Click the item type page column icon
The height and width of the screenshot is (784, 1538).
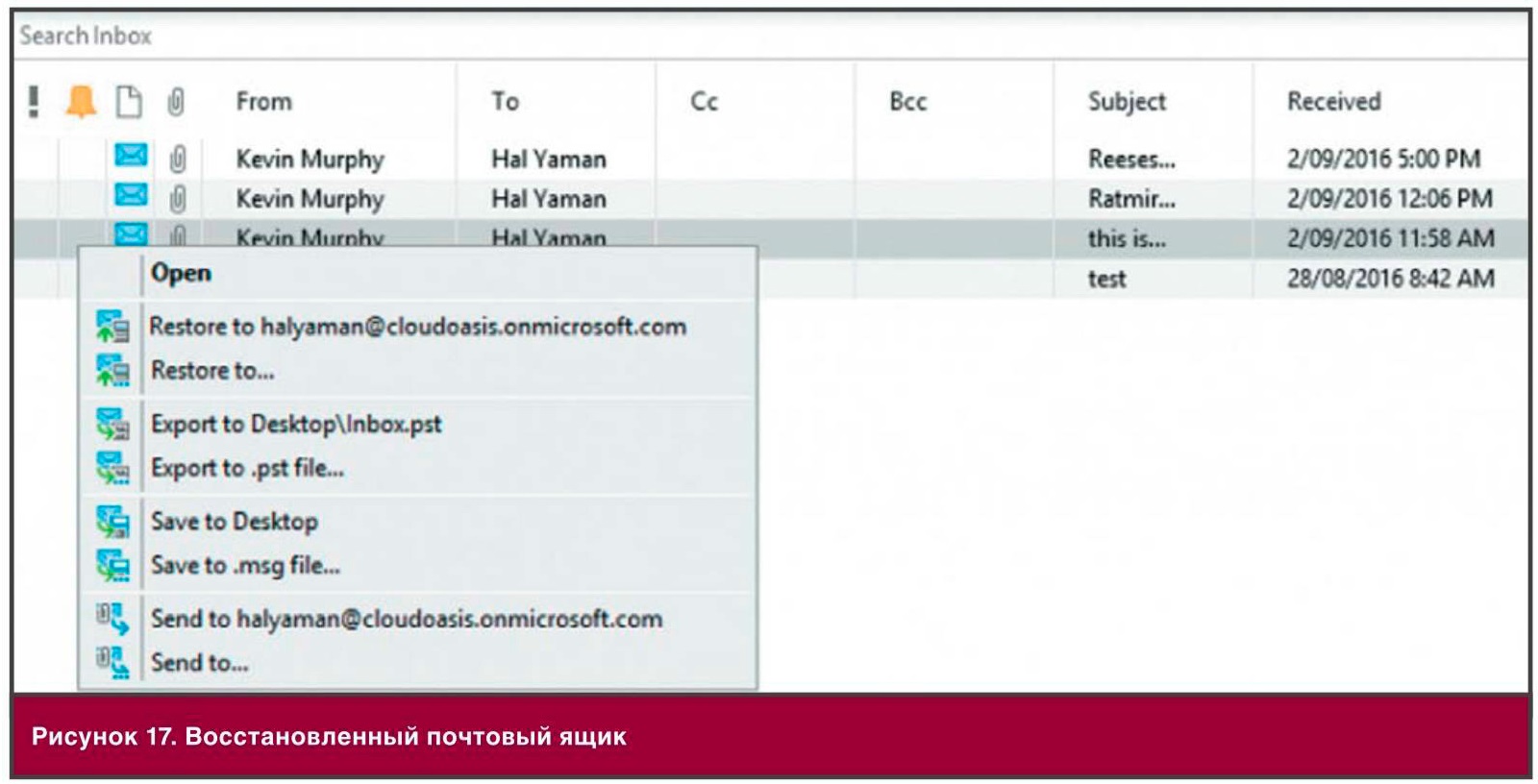[128, 101]
